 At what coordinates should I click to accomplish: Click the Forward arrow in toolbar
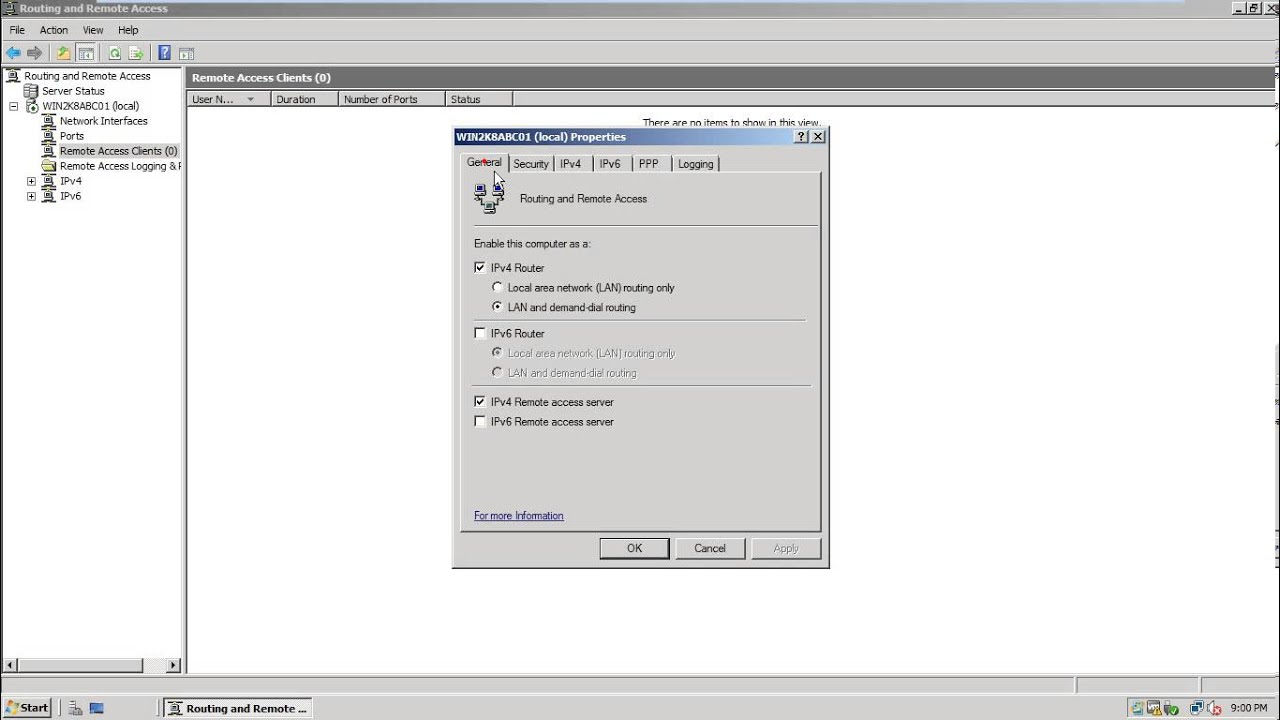pos(35,53)
